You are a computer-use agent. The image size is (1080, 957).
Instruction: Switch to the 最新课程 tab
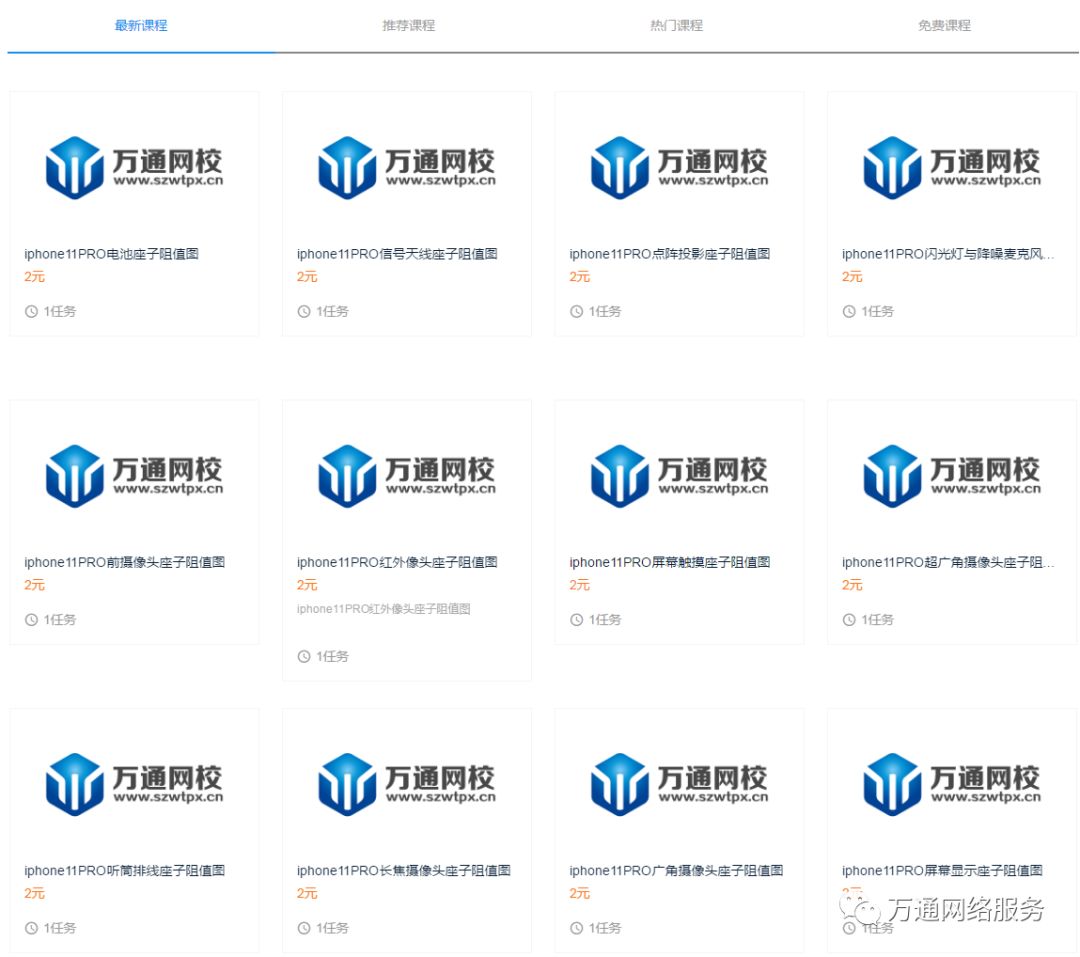click(x=141, y=25)
